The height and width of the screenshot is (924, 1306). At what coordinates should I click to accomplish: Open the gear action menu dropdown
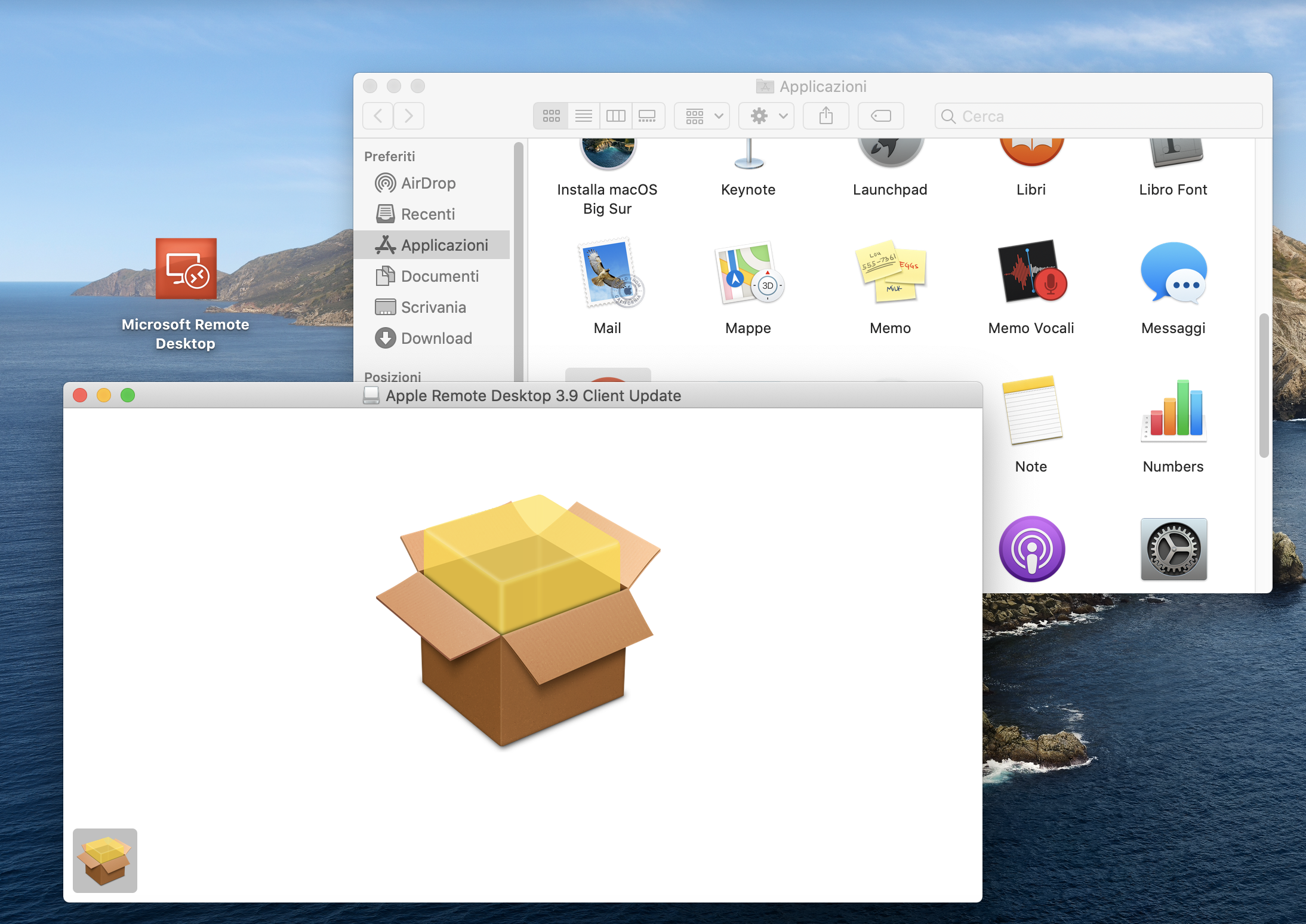click(767, 116)
